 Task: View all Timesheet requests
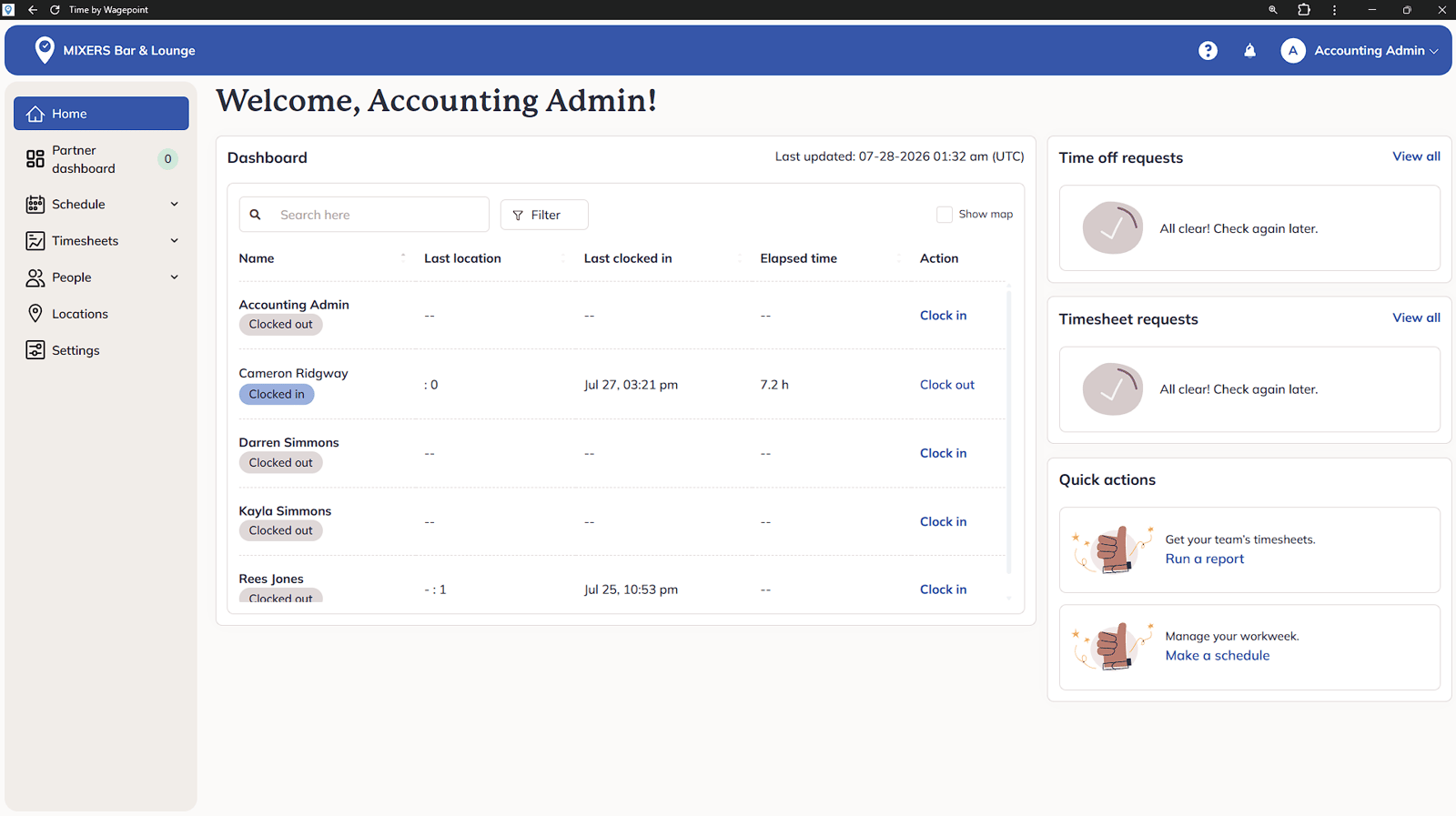coord(1416,317)
